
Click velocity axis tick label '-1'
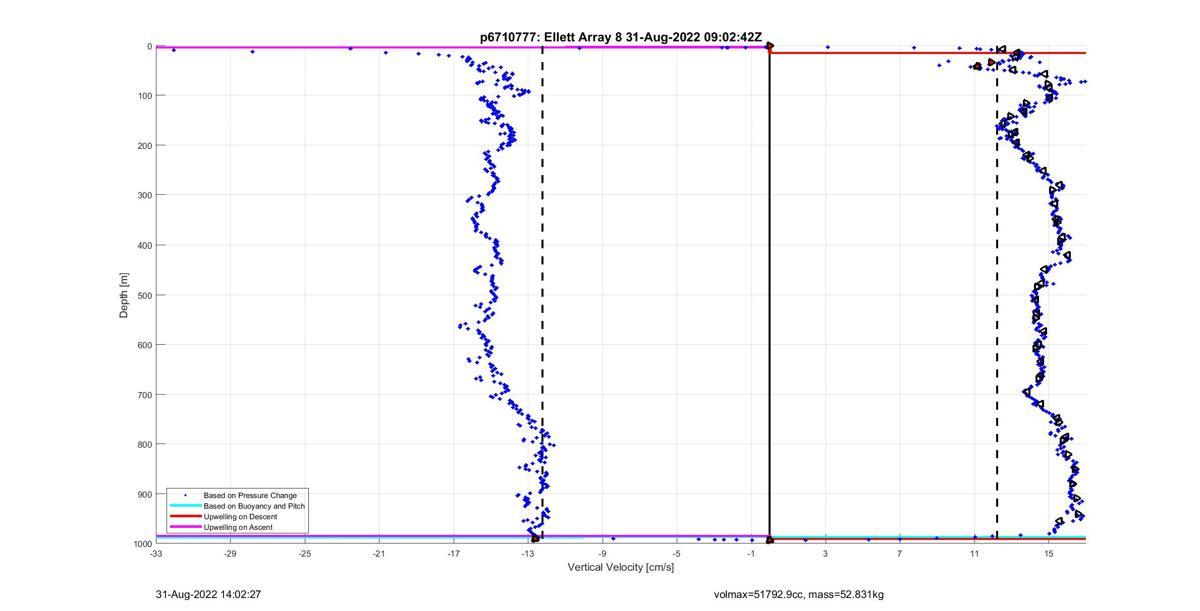click(x=751, y=553)
